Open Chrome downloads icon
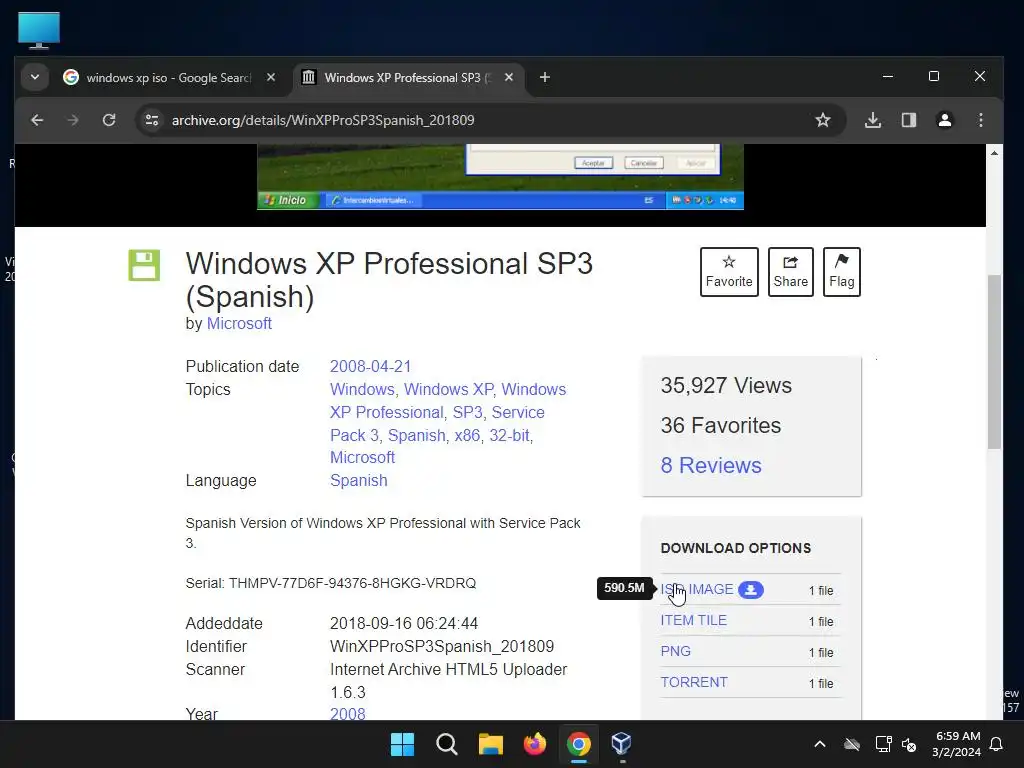The image size is (1024, 768). 872,120
